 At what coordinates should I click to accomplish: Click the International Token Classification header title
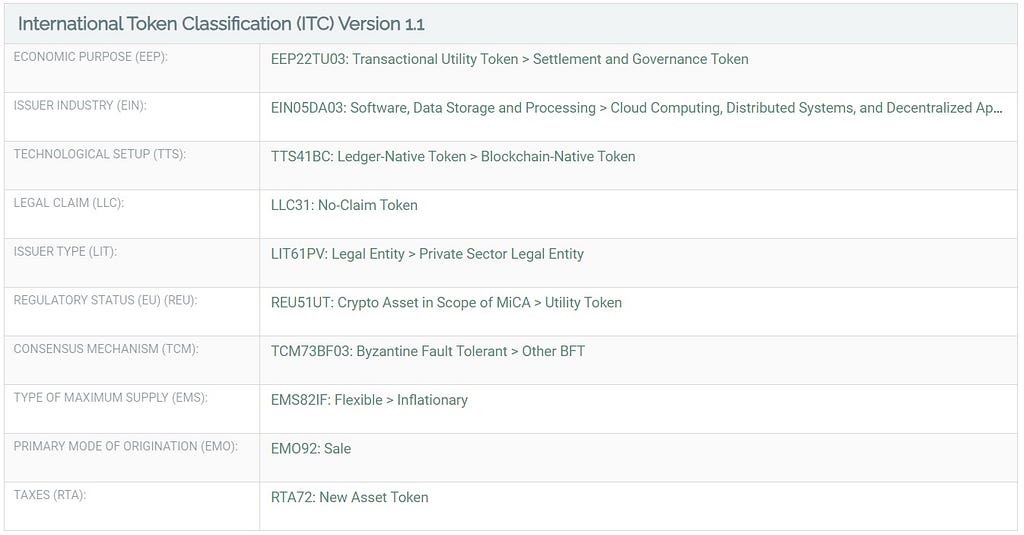point(221,24)
